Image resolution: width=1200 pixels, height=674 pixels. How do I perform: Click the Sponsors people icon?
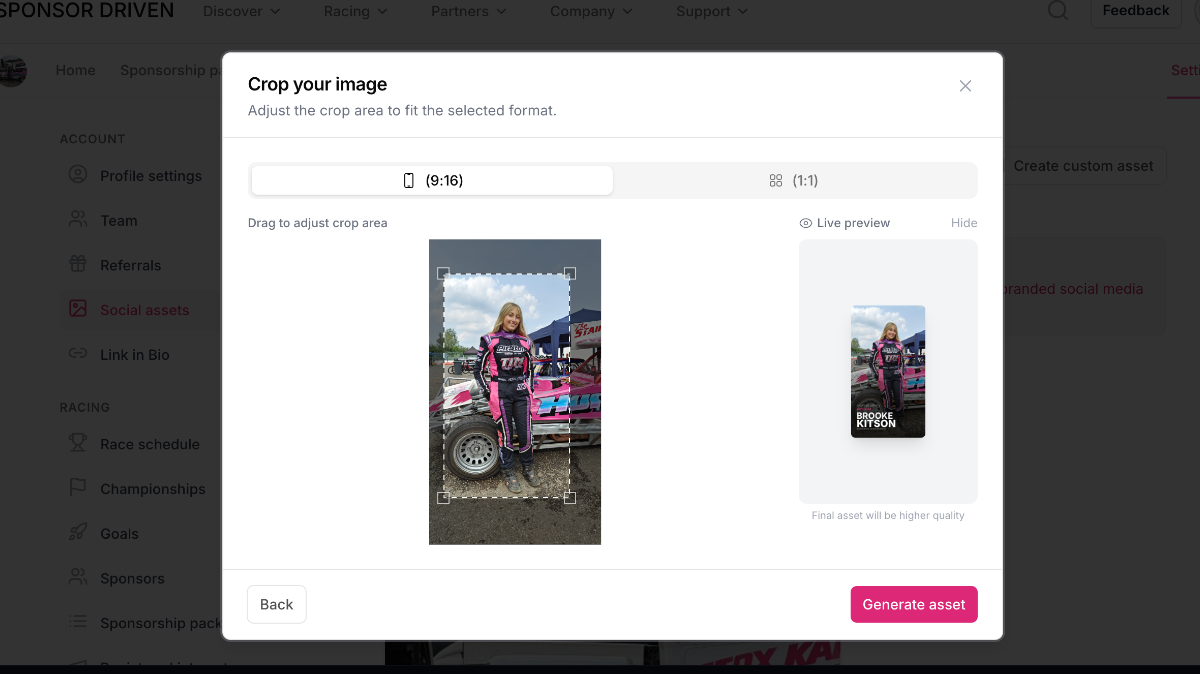(x=78, y=577)
